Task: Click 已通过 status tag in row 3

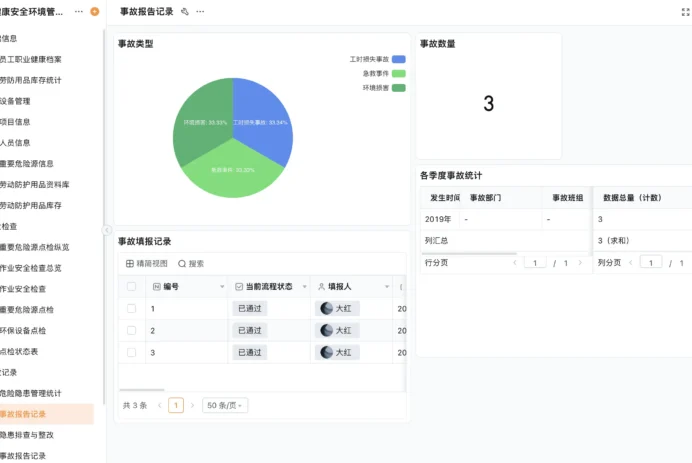Action: click(250, 352)
